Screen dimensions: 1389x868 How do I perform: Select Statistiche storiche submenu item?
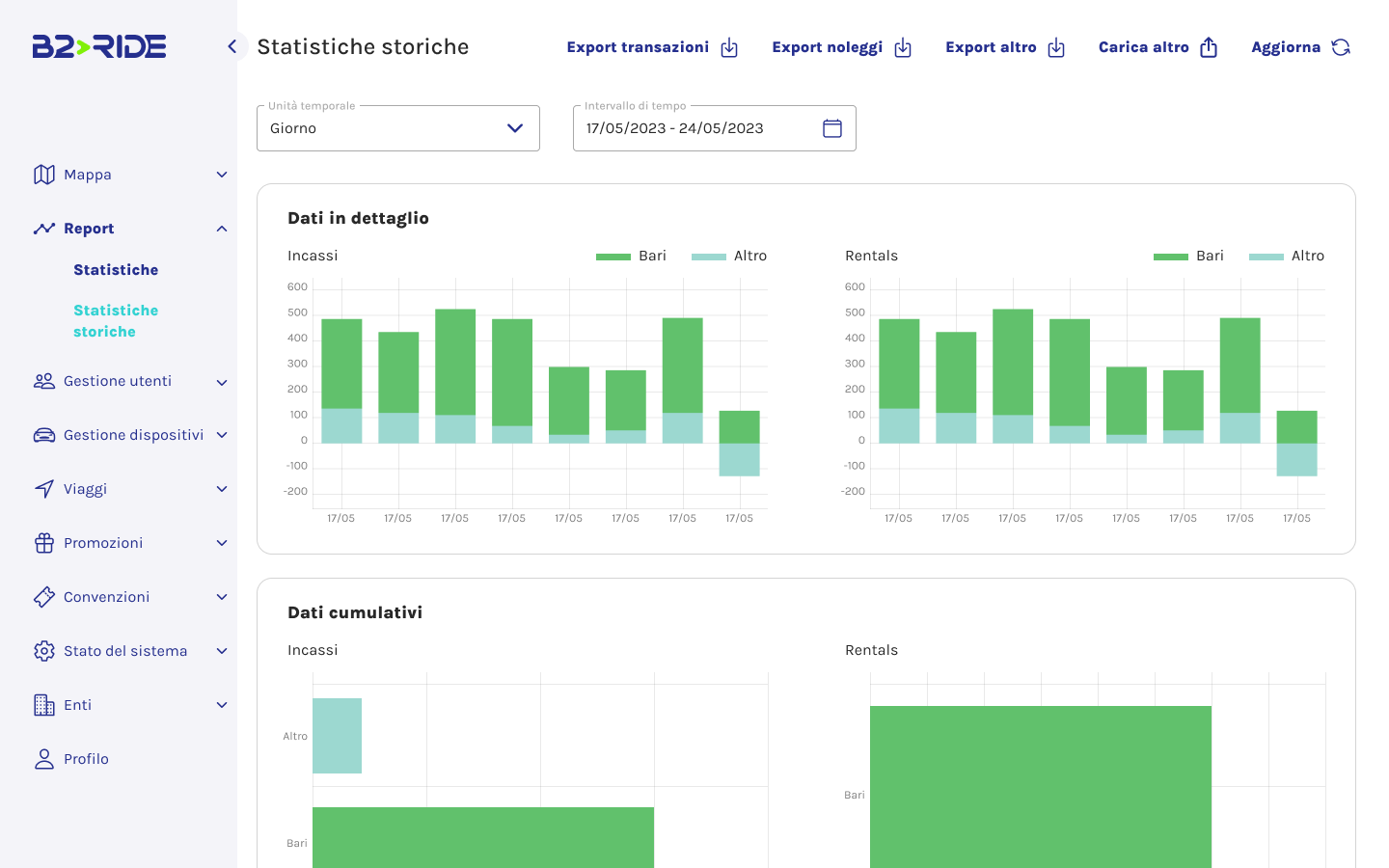[116, 321]
